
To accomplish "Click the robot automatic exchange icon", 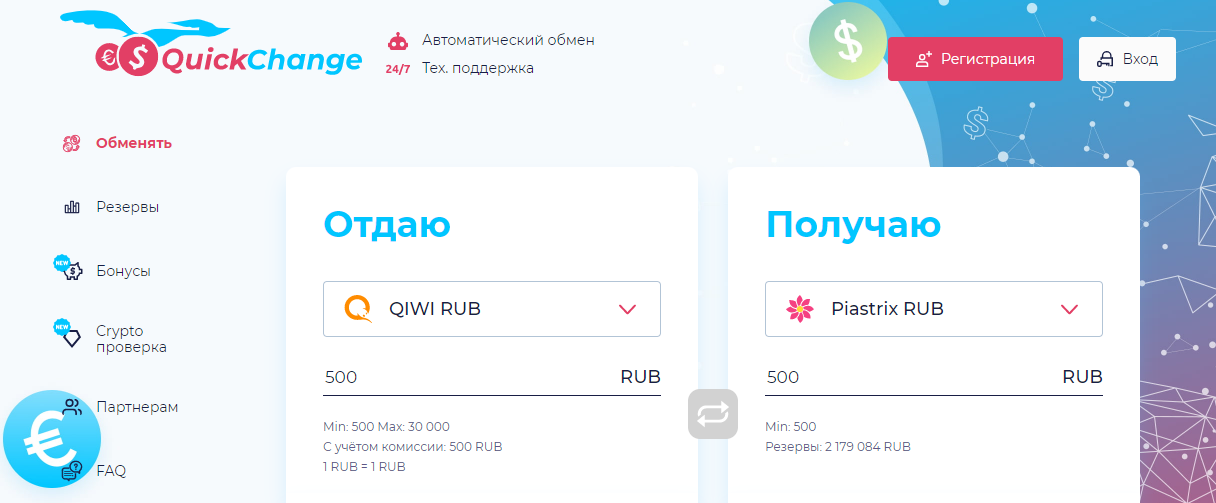I will pyautogui.click(x=397, y=41).
